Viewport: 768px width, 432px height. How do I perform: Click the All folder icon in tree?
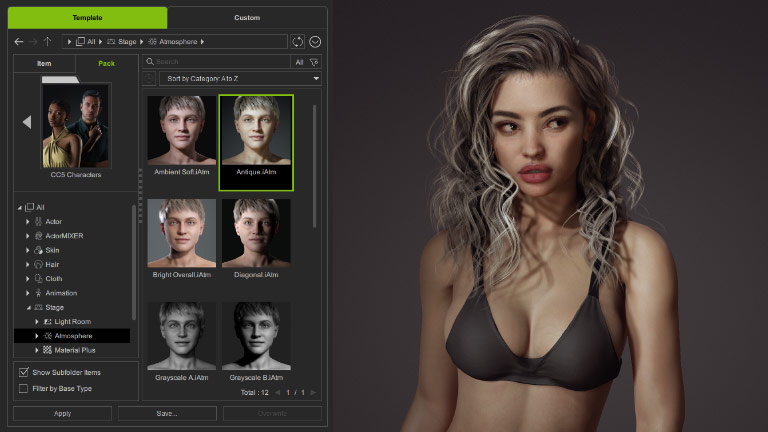[x=29, y=207]
